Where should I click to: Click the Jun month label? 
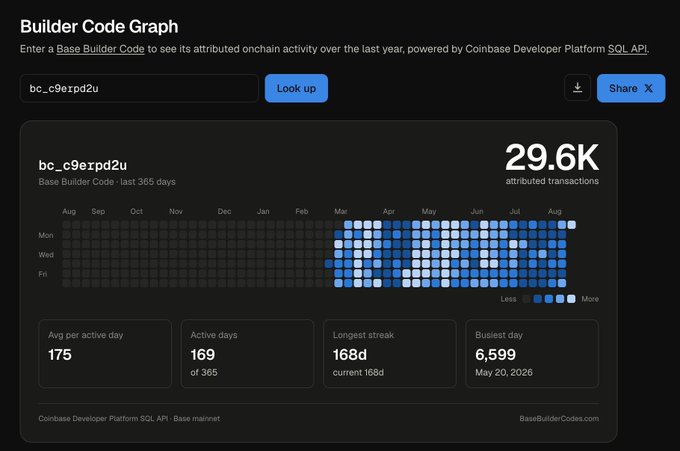tap(477, 211)
